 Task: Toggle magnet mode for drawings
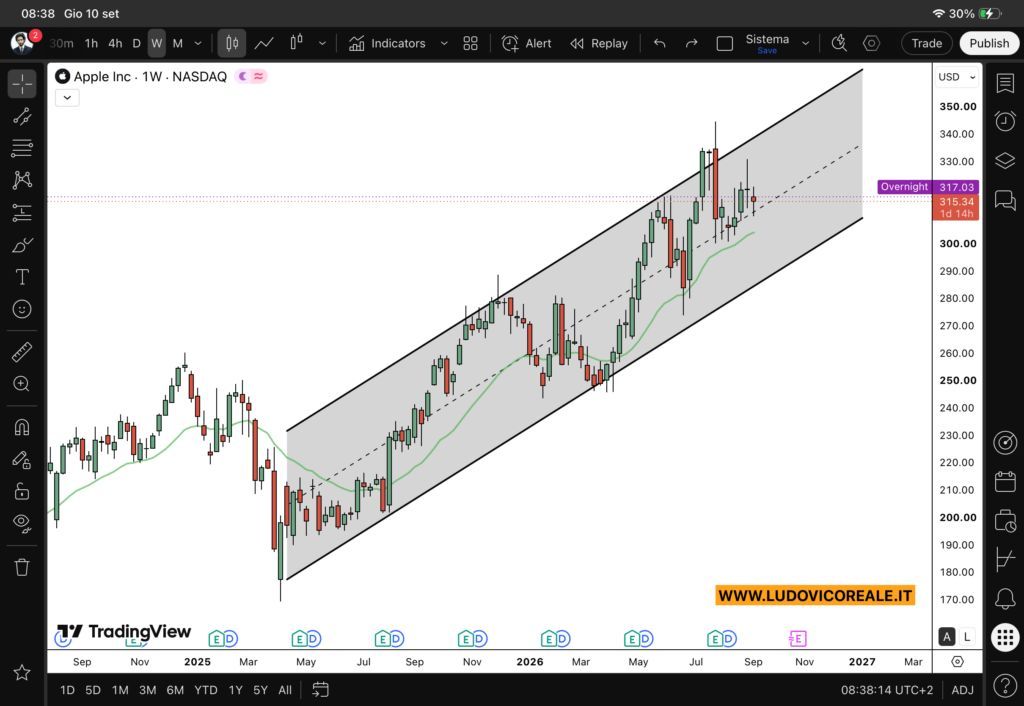(x=22, y=427)
